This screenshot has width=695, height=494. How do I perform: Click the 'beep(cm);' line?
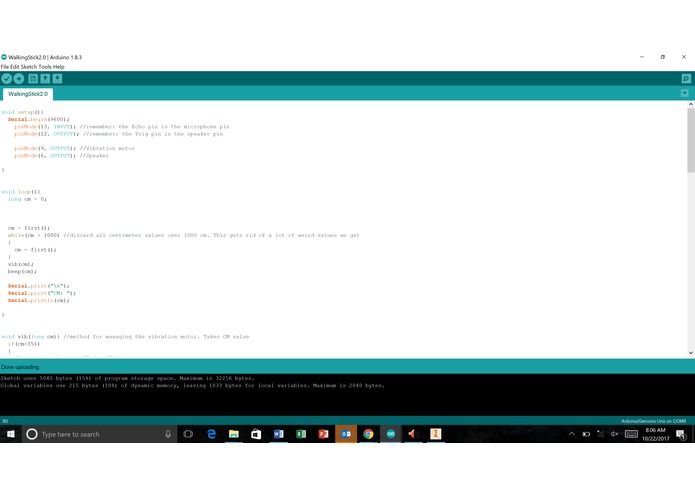22,272
